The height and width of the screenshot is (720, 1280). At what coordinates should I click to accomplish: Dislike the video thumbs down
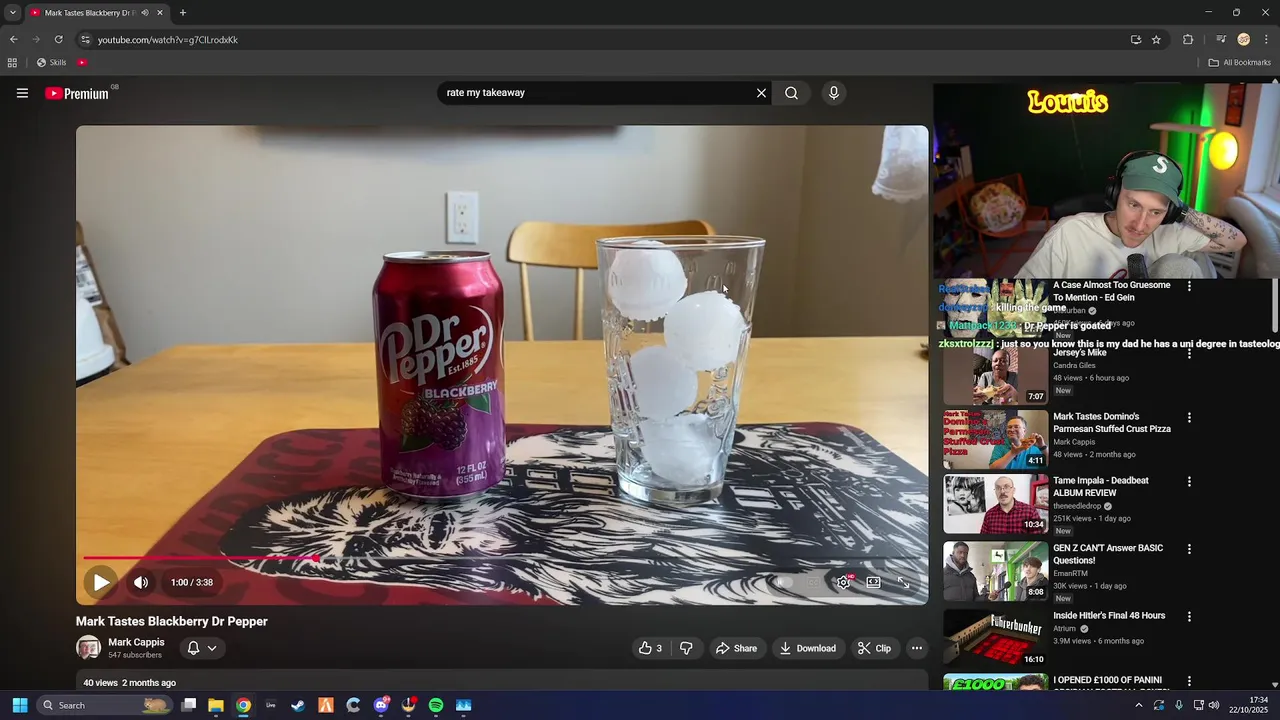point(686,648)
